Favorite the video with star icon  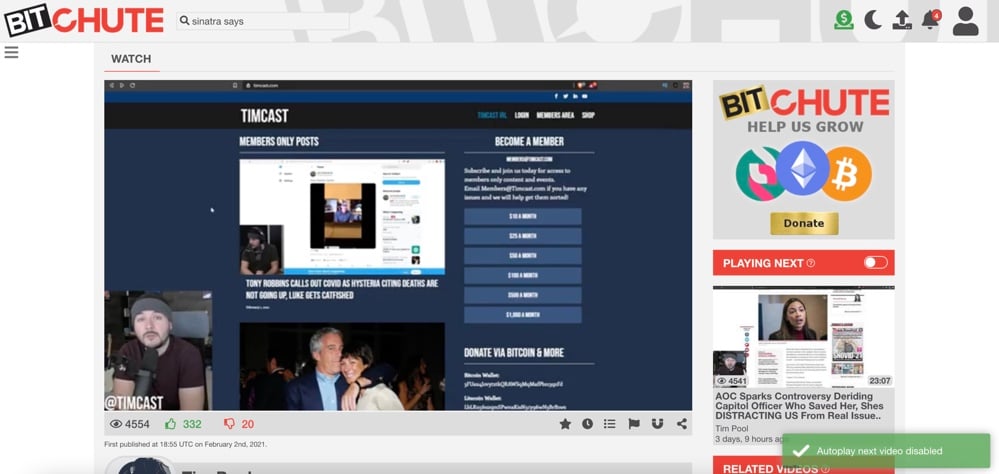coord(564,424)
